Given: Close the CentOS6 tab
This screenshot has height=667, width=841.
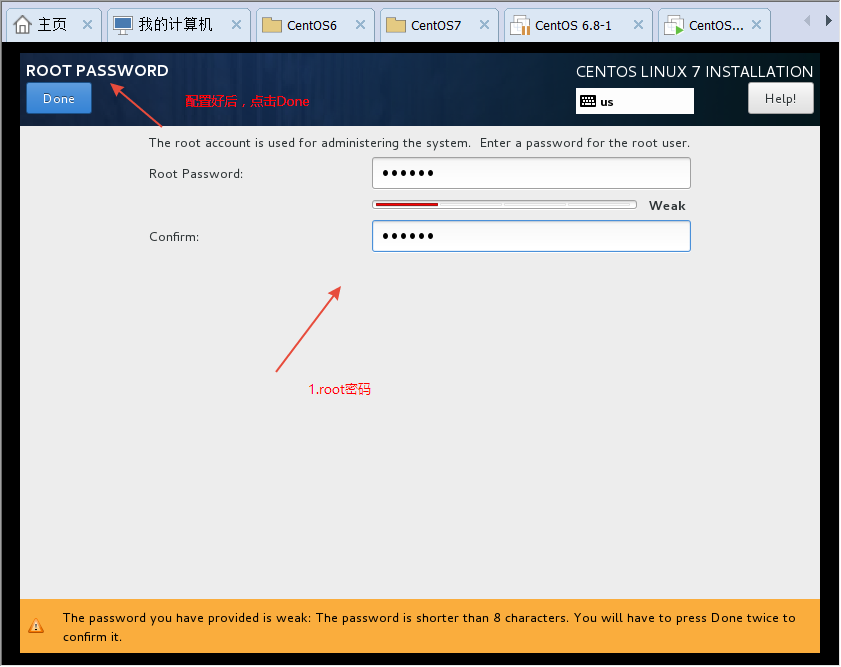Looking at the screenshot, I should pos(360,25).
